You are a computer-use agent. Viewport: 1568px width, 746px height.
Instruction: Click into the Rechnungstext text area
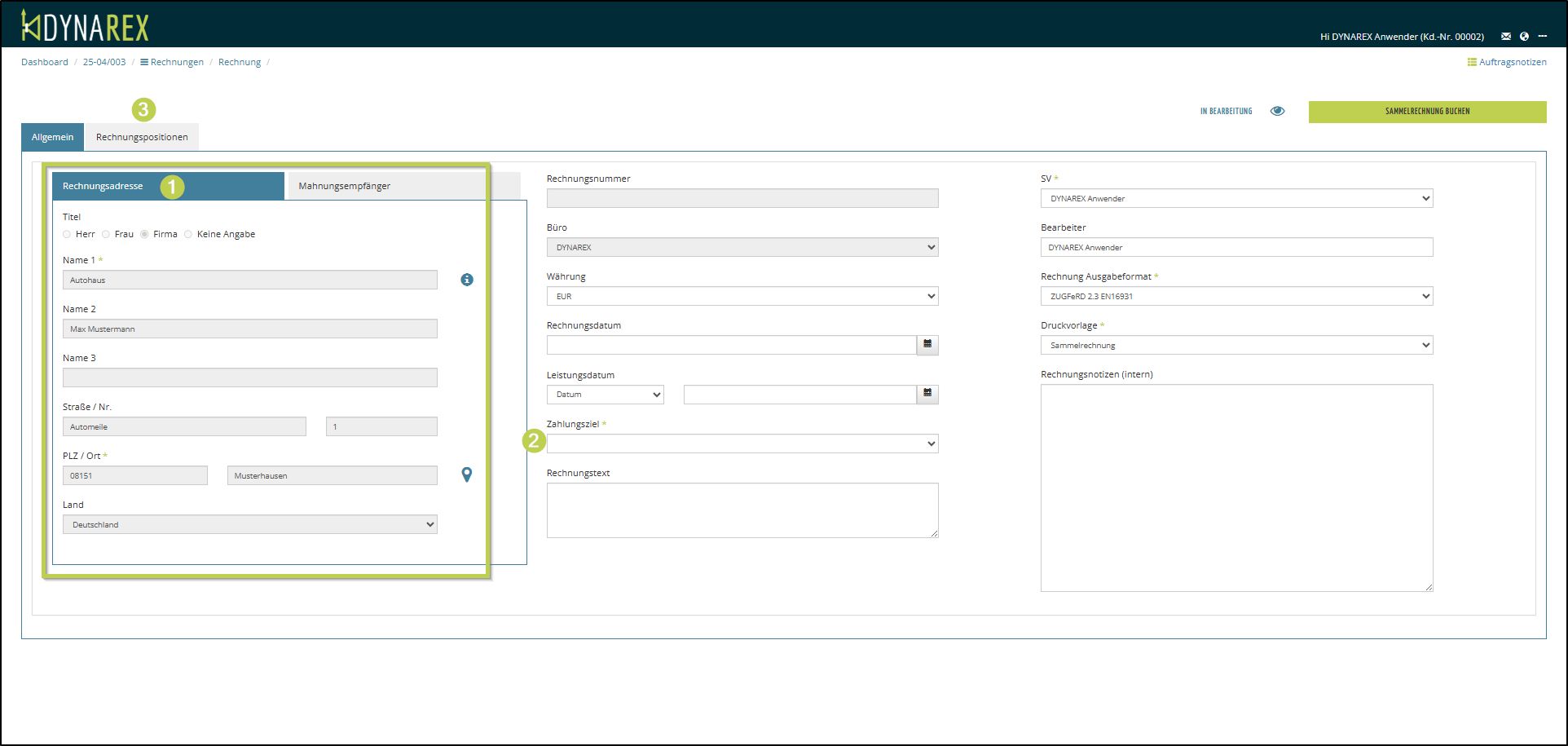[x=742, y=510]
